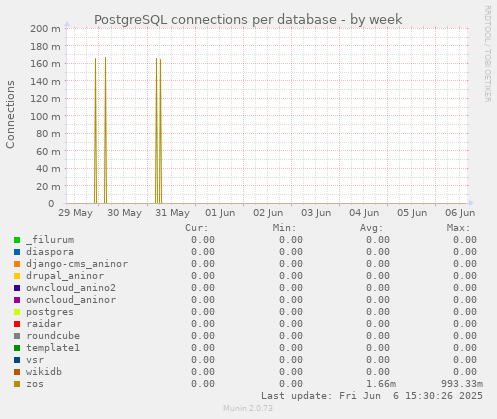Click the template1 dark green swatch
Viewport: 497px width, 419px height.
17,348
